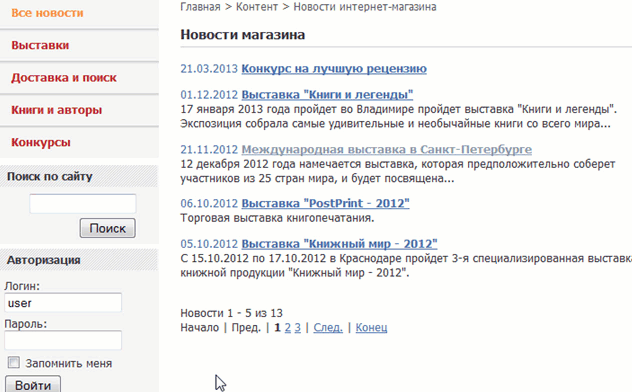The height and width of the screenshot is (392, 632).
Task: Open Международная выставка в Санкт-Петербурге link
Action: [x=387, y=149]
